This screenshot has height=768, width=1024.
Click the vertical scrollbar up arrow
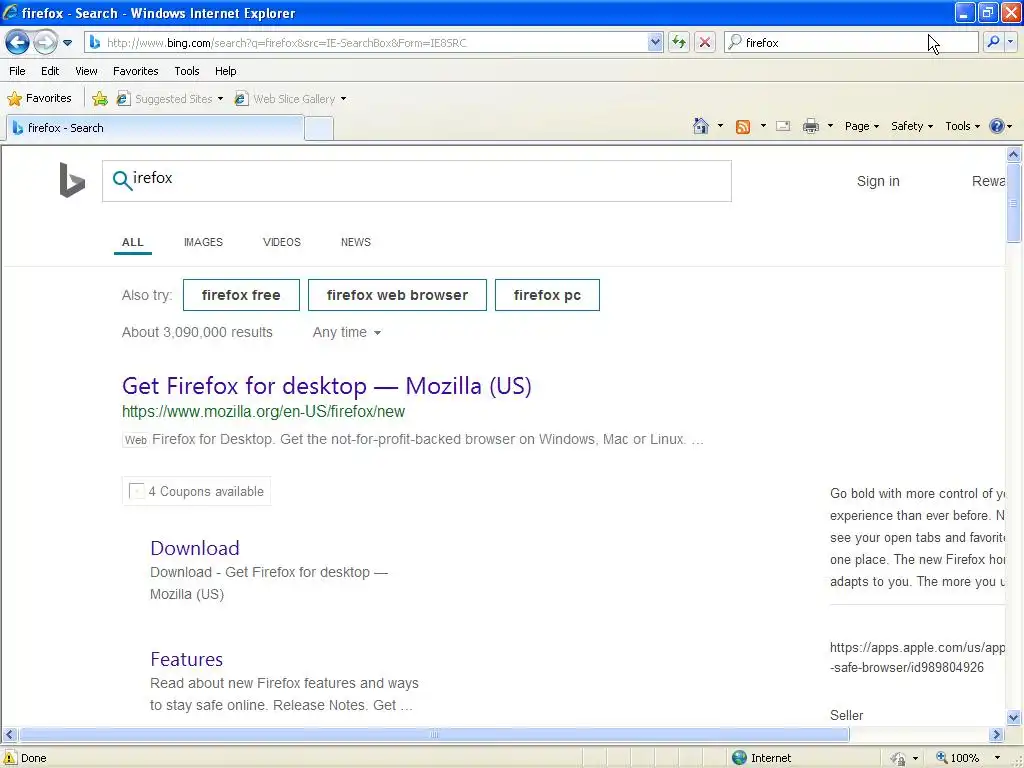pos(1013,155)
